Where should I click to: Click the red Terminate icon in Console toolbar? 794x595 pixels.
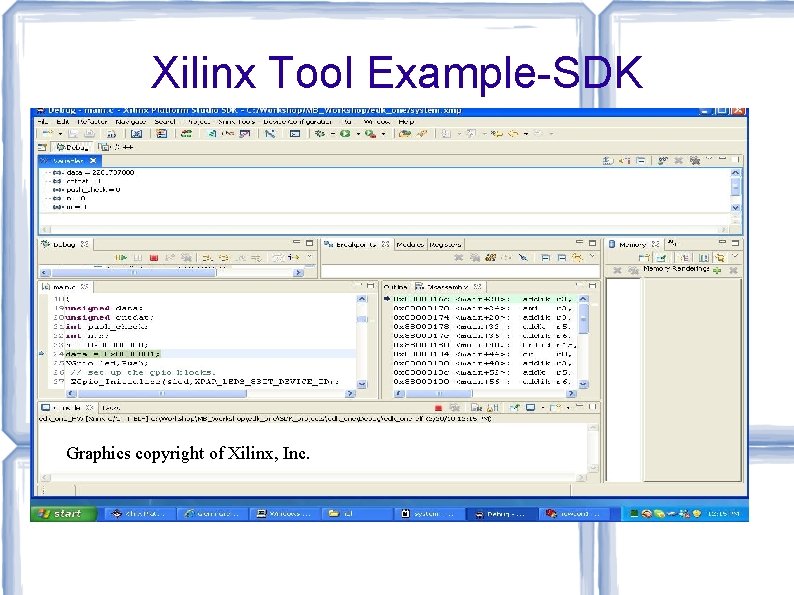point(439,408)
